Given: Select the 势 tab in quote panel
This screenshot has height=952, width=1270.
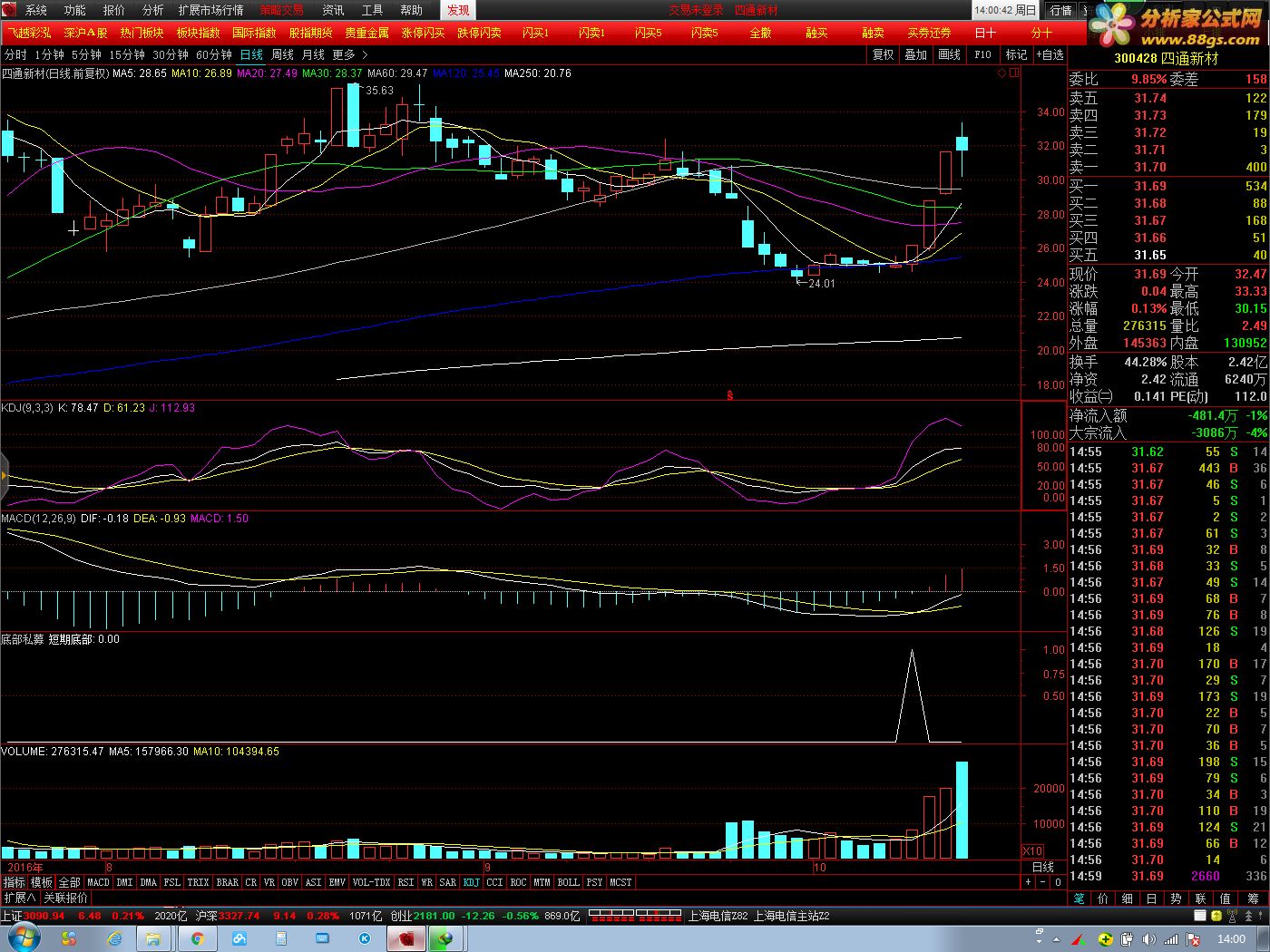Looking at the screenshot, I should point(1176,899).
